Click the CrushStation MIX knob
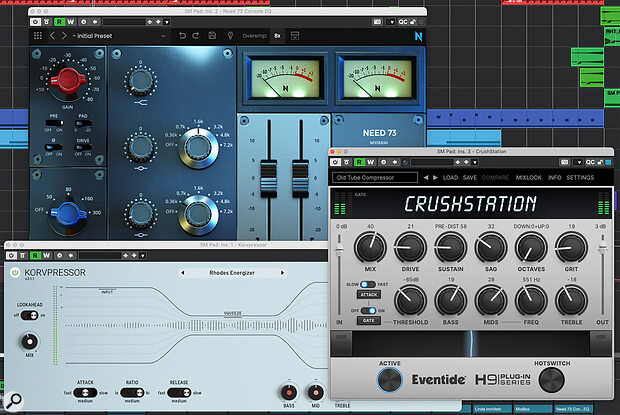This screenshot has height=415, width=620. [x=370, y=247]
